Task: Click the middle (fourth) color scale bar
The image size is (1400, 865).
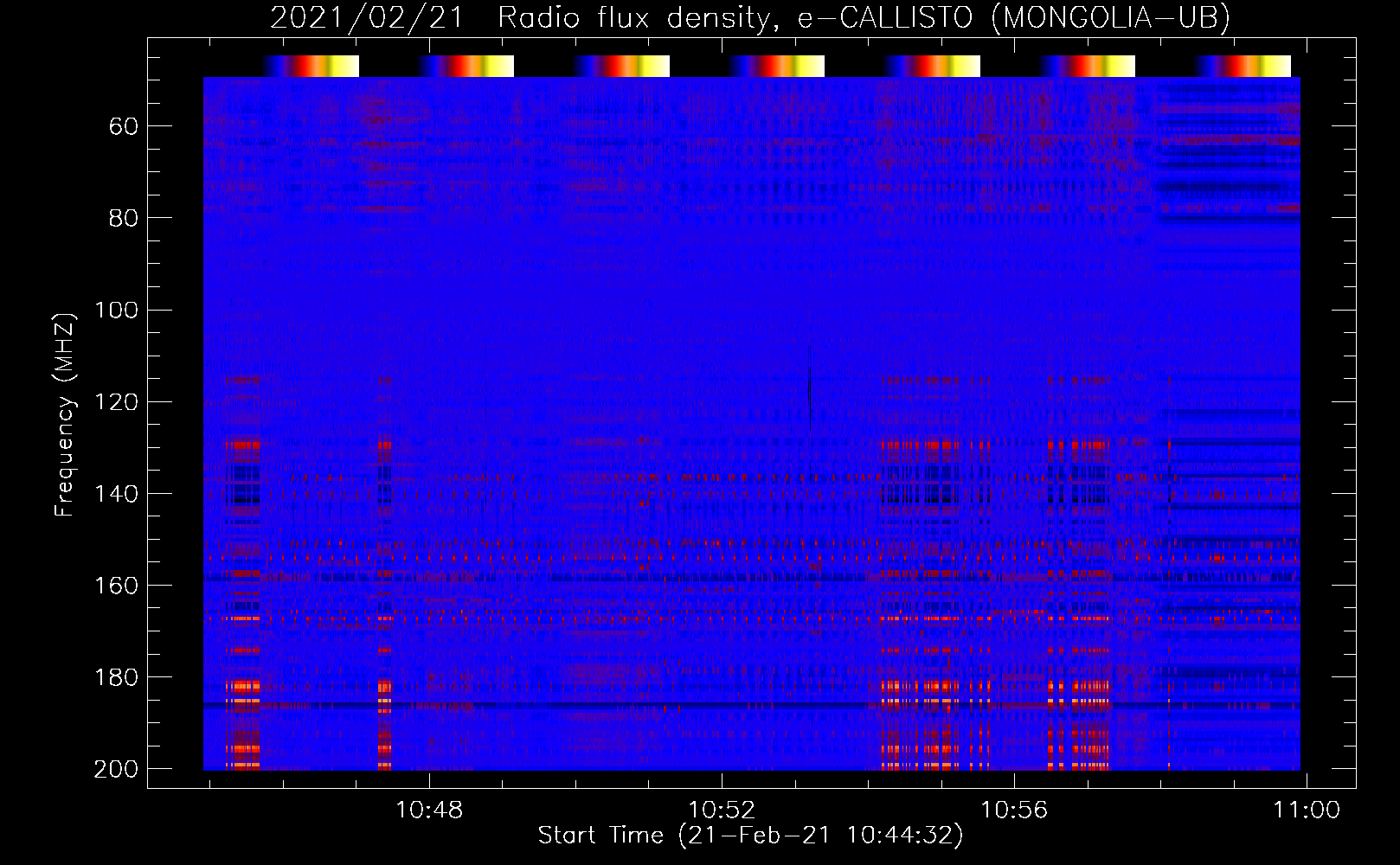Action: coord(776,66)
